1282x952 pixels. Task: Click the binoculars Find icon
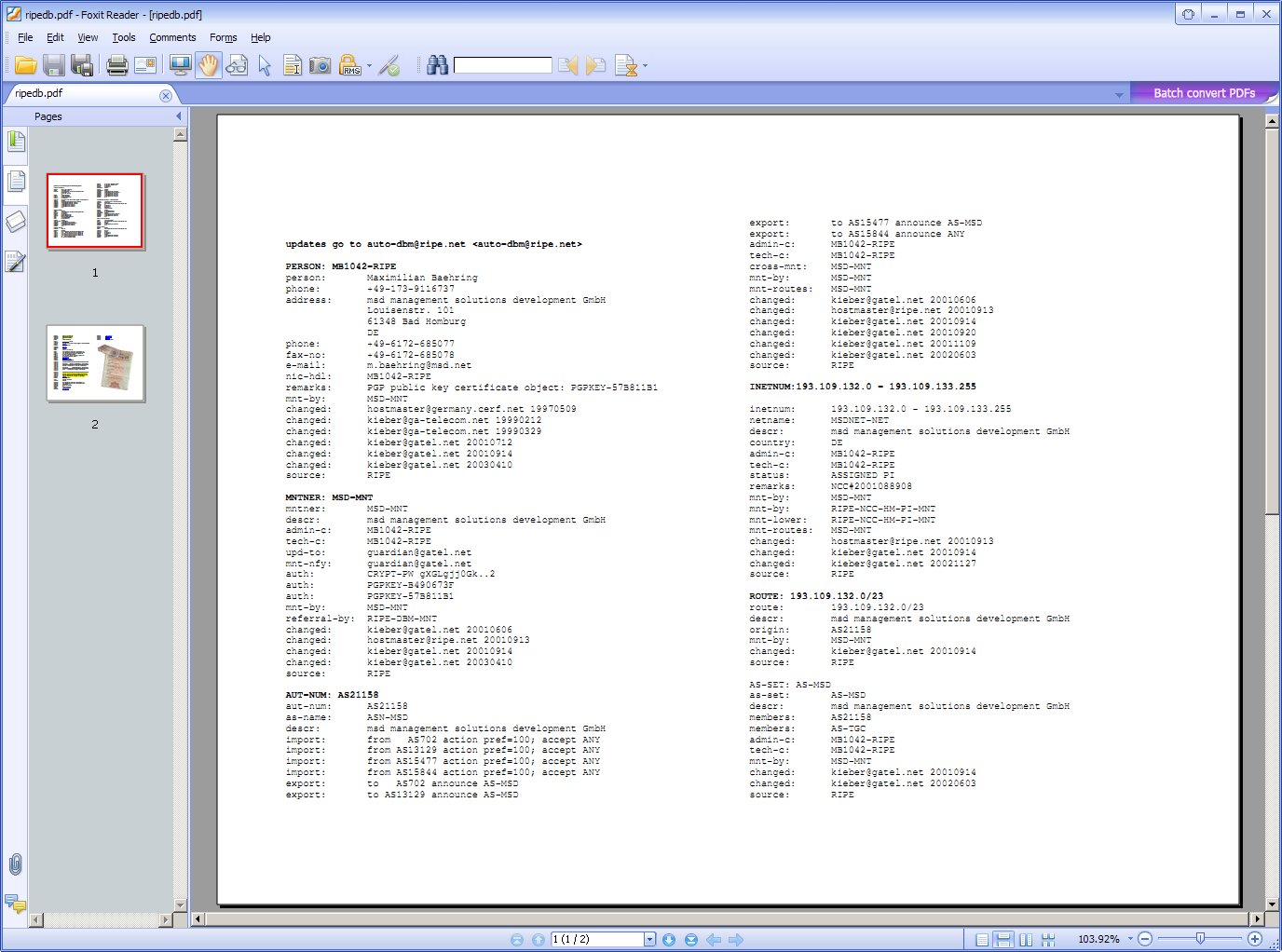click(x=437, y=65)
